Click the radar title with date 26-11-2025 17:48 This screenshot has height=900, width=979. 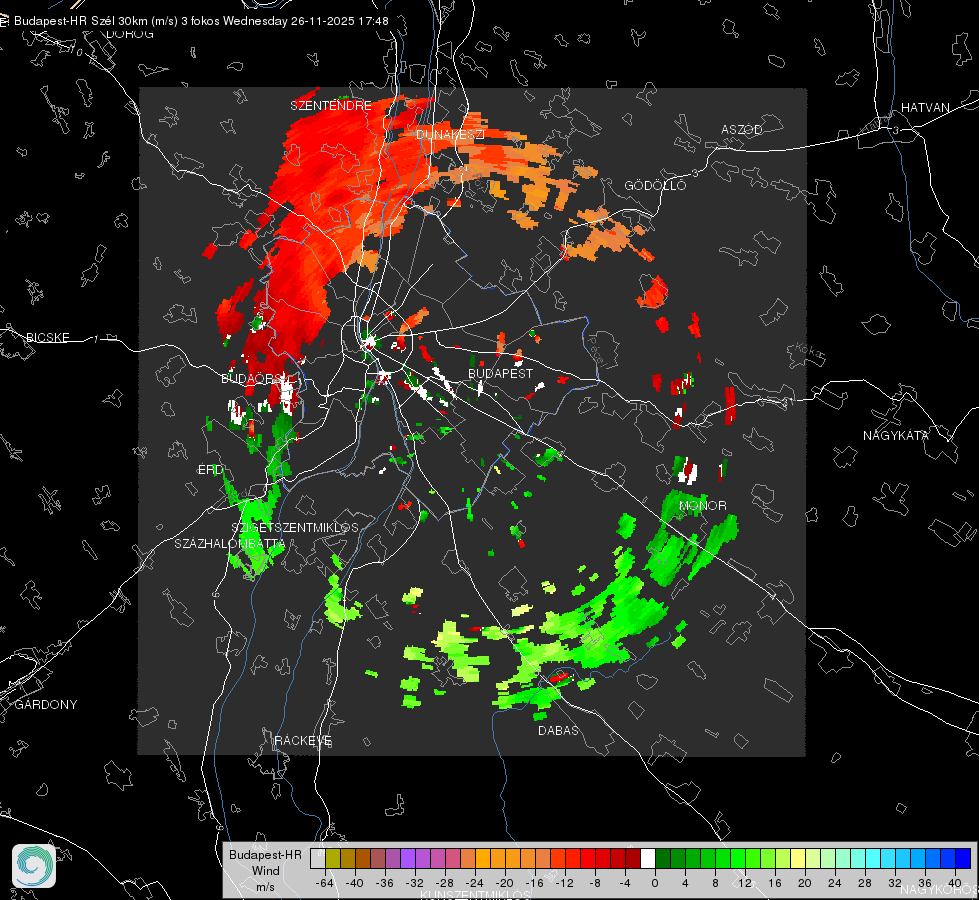tap(201, 21)
